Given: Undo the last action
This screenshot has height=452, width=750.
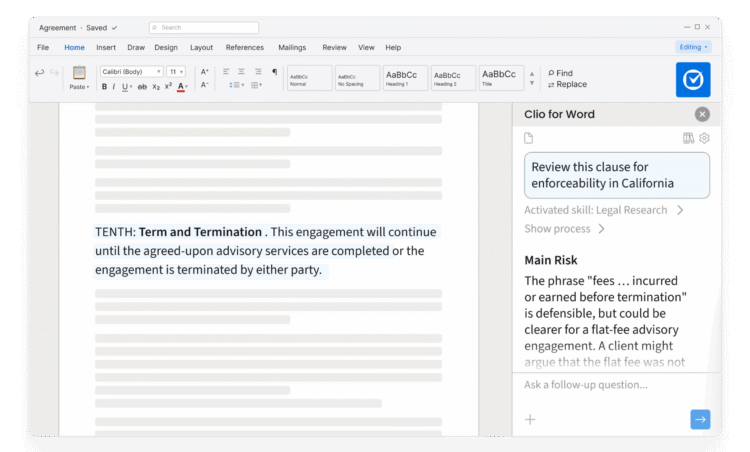Looking at the screenshot, I should pos(39,73).
